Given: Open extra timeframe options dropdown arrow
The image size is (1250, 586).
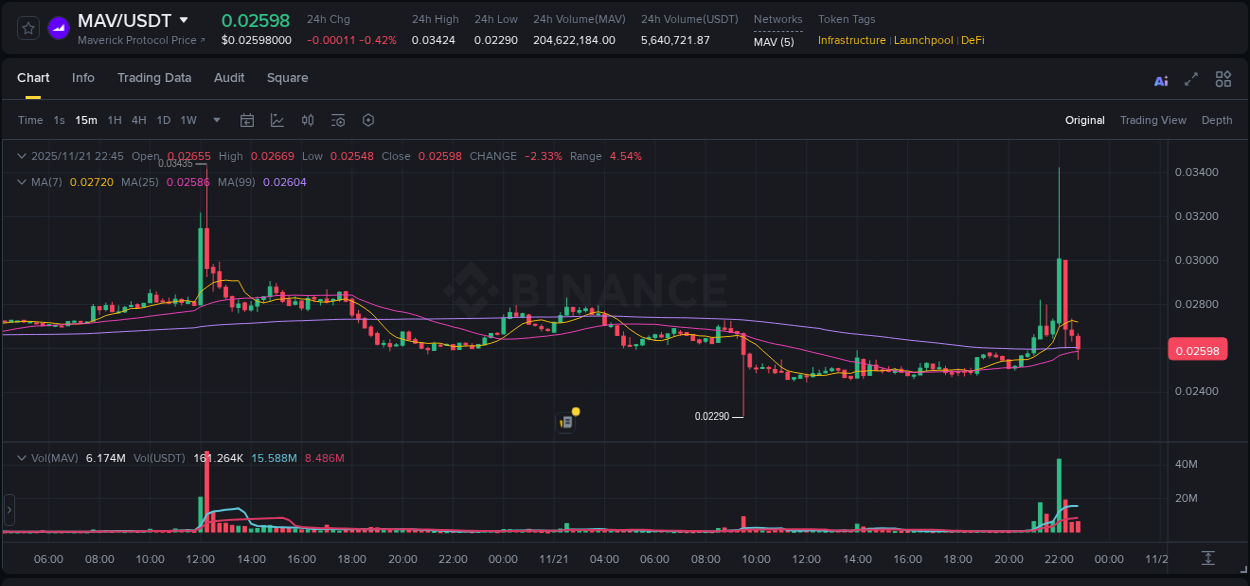Looking at the screenshot, I should pyautogui.click(x=215, y=120).
